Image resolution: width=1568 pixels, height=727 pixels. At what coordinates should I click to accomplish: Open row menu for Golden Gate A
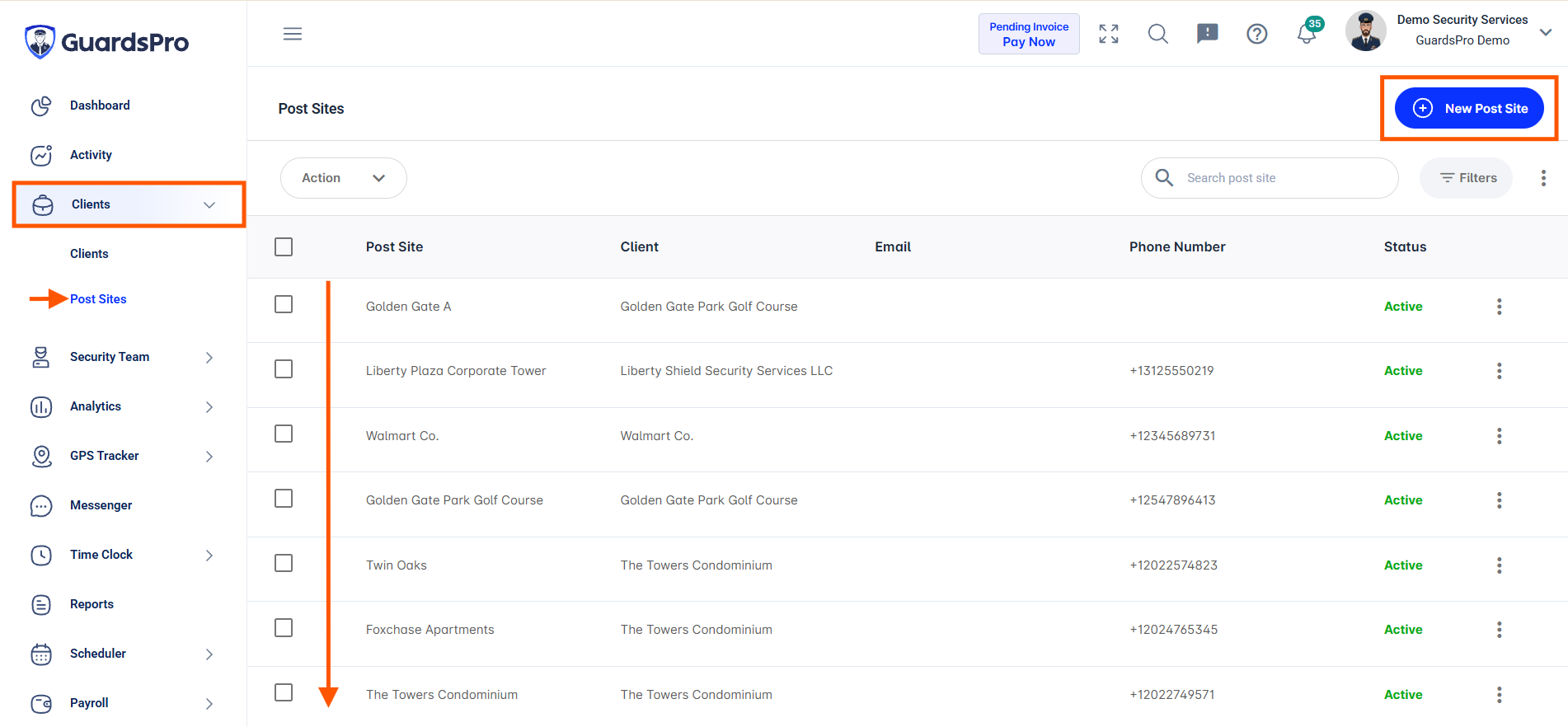[x=1499, y=307]
